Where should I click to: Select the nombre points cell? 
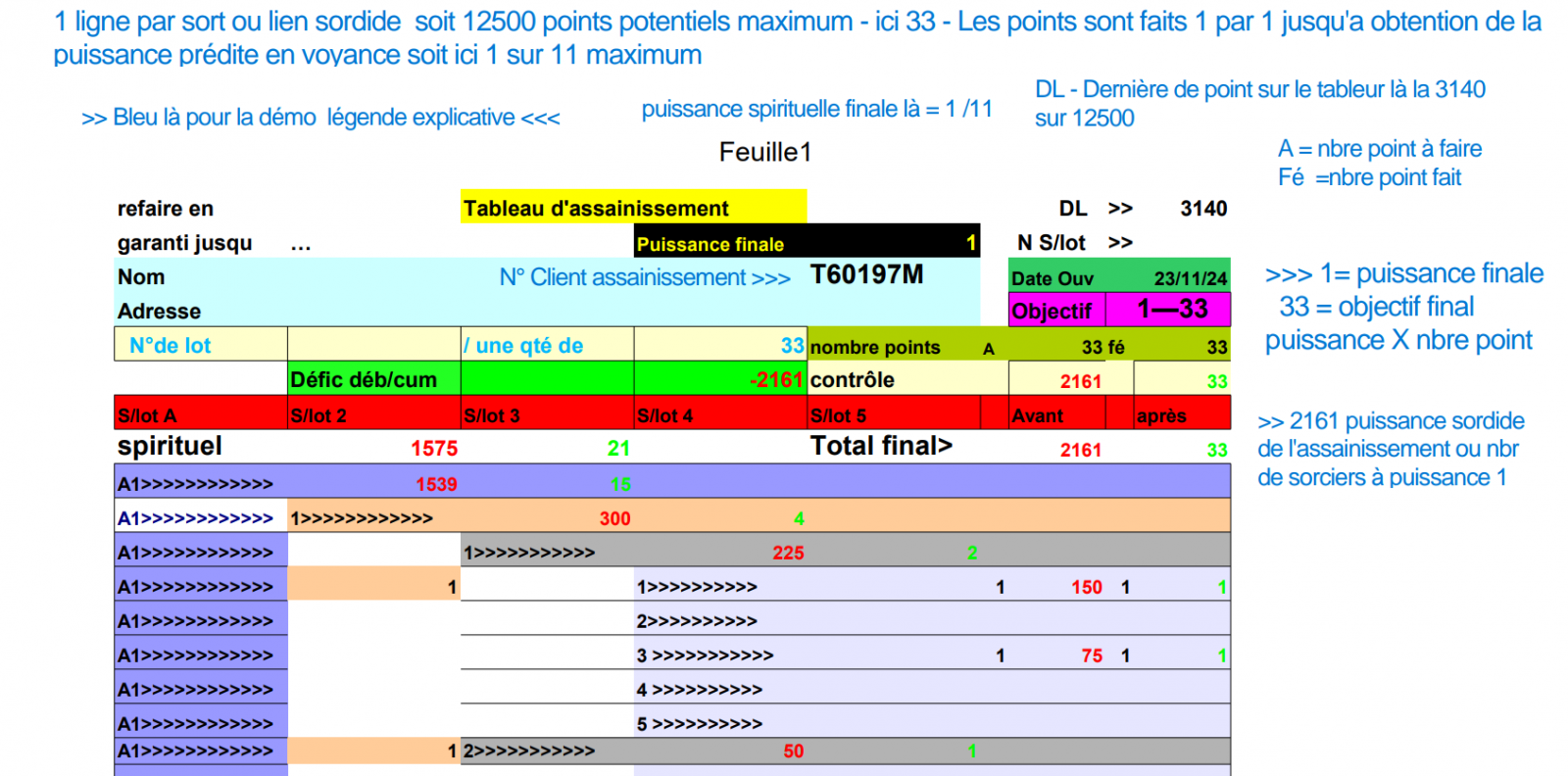click(875, 347)
